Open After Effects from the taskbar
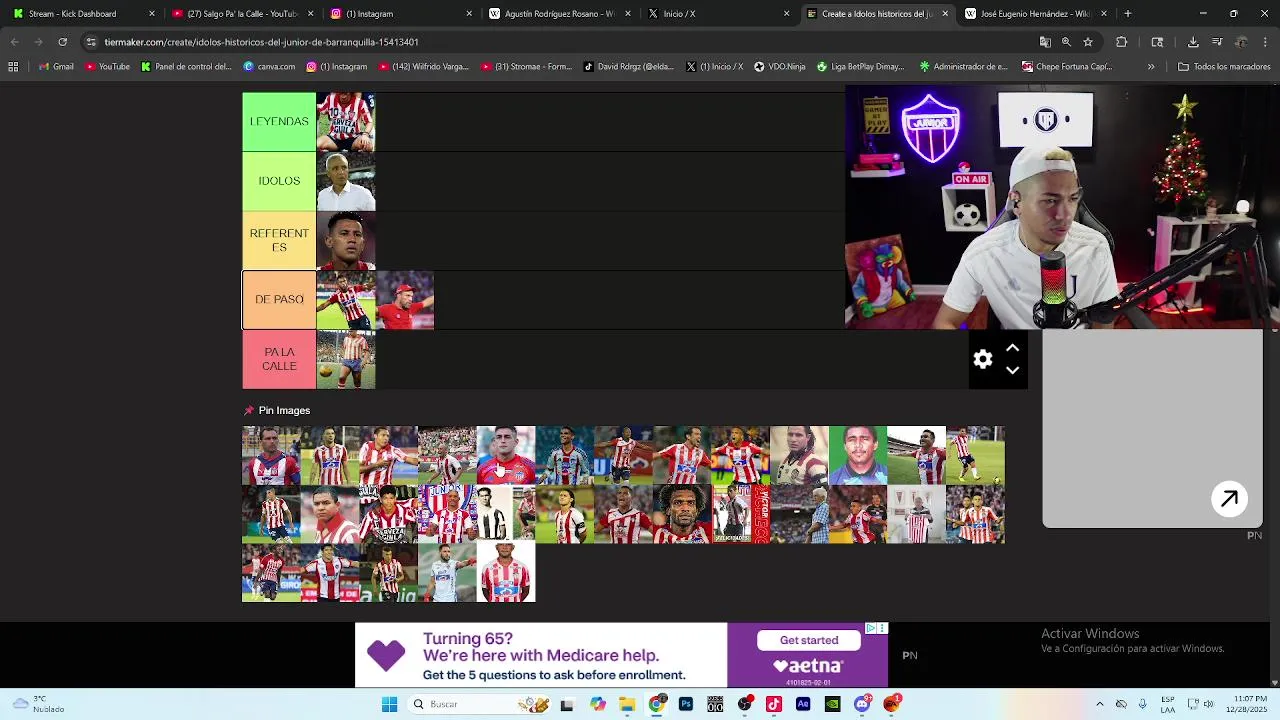This screenshot has width=1280, height=720. 803,704
